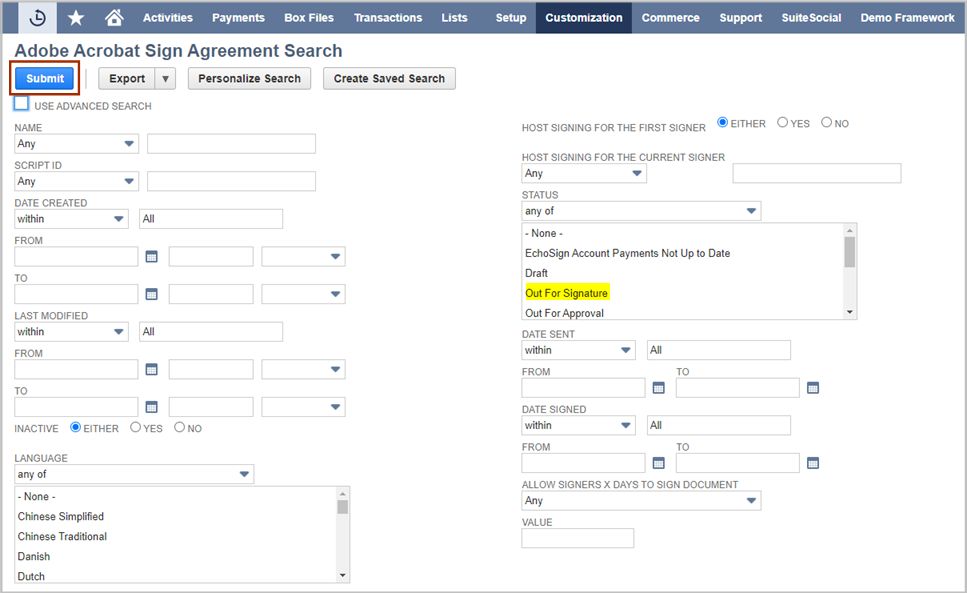
Task: Click the Status list scroll down arrow
Action: pos(850,313)
